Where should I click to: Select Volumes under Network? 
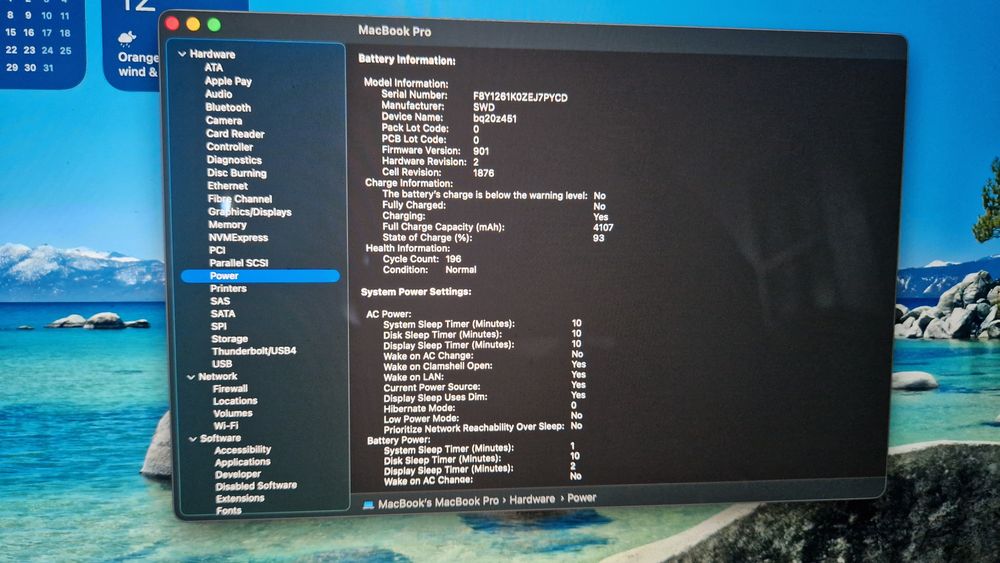click(x=233, y=413)
